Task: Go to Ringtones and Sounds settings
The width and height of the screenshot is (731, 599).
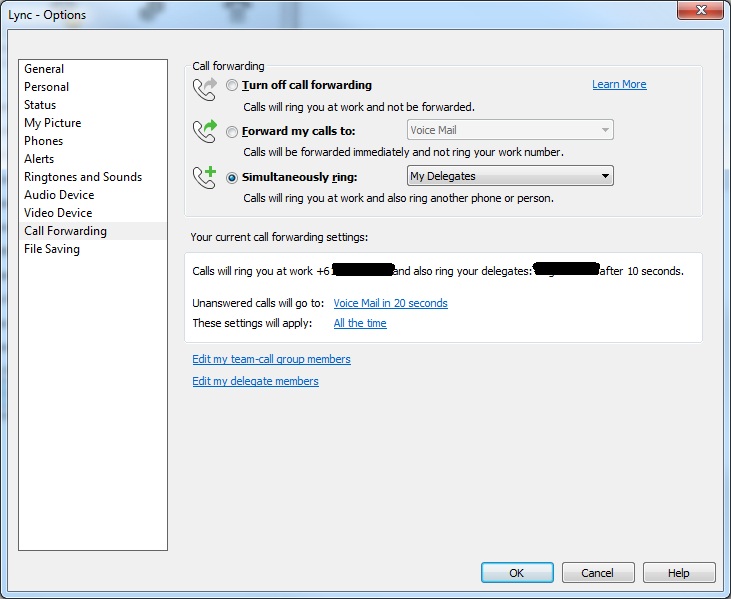Action: (93, 177)
